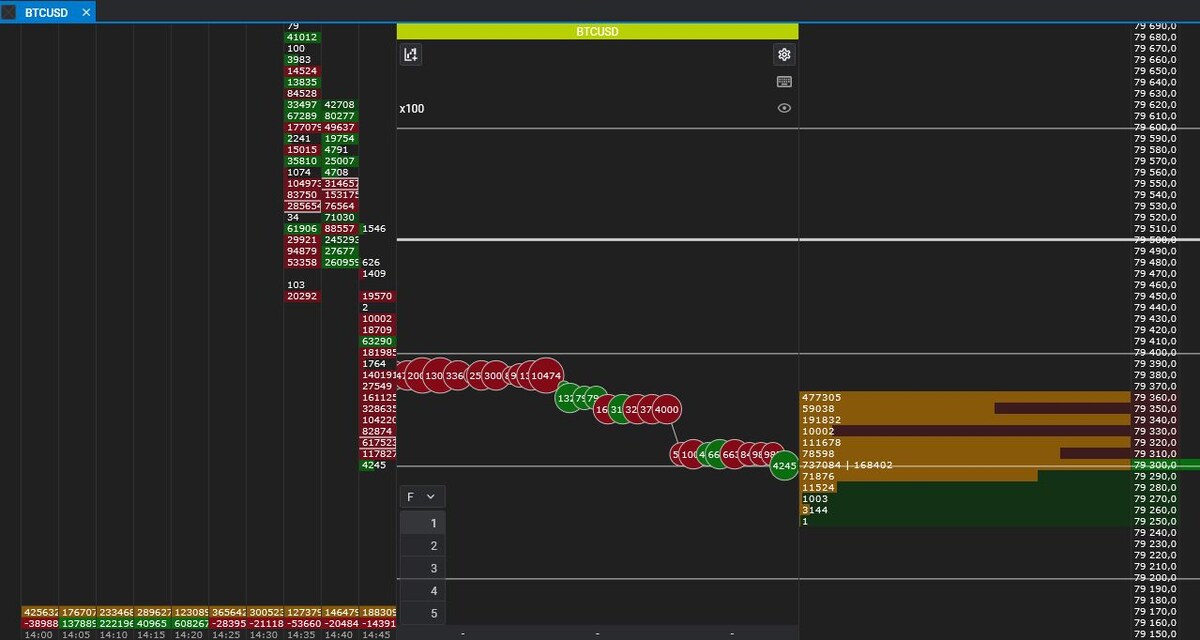Select the 78598 order book row
This screenshot has height=640, width=1200.
(965, 453)
